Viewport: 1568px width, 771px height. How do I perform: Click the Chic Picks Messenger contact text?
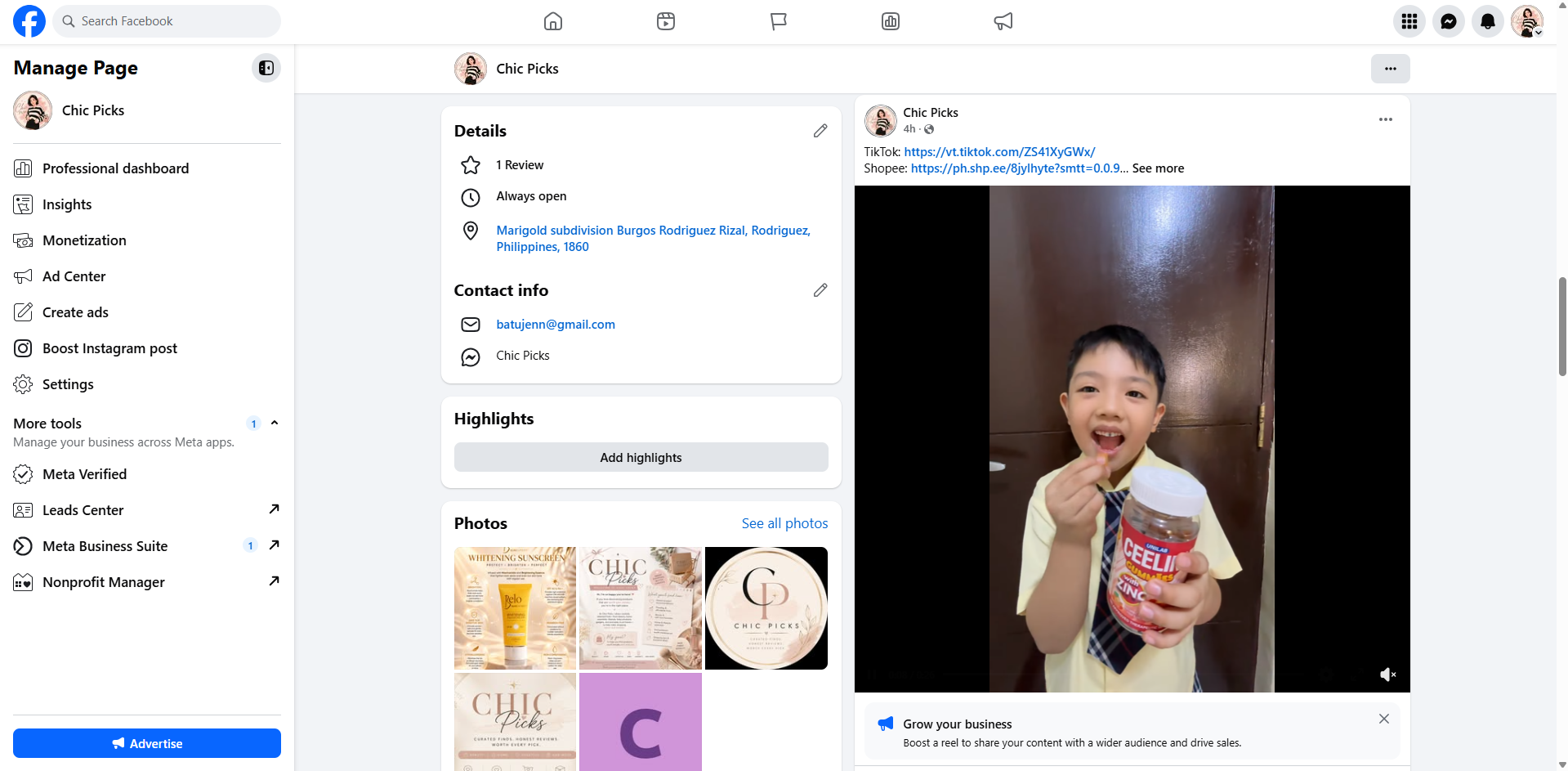pyautogui.click(x=523, y=356)
